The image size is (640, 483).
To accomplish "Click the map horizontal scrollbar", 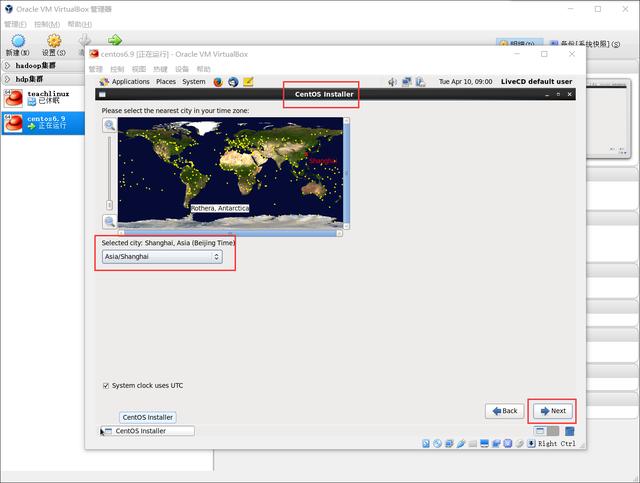I will tap(230, 233).
